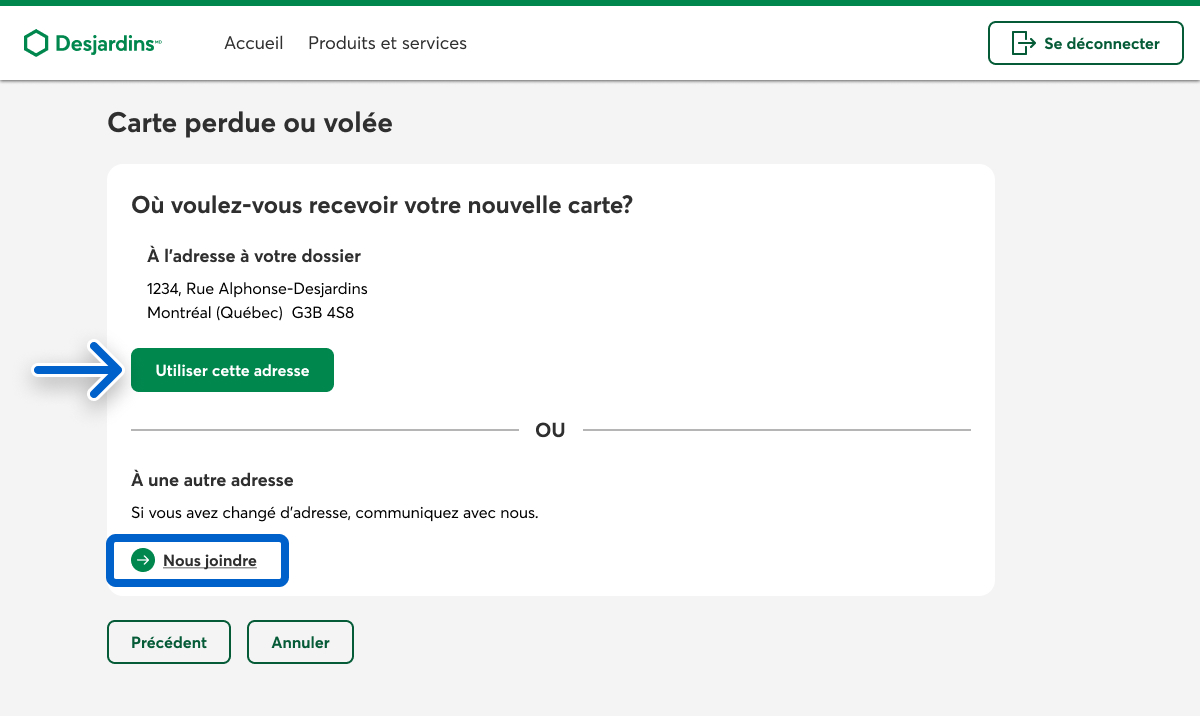This screenshot has width=1200, height=716.
Task: Go to the Accueil page
Action: point(254,43)
